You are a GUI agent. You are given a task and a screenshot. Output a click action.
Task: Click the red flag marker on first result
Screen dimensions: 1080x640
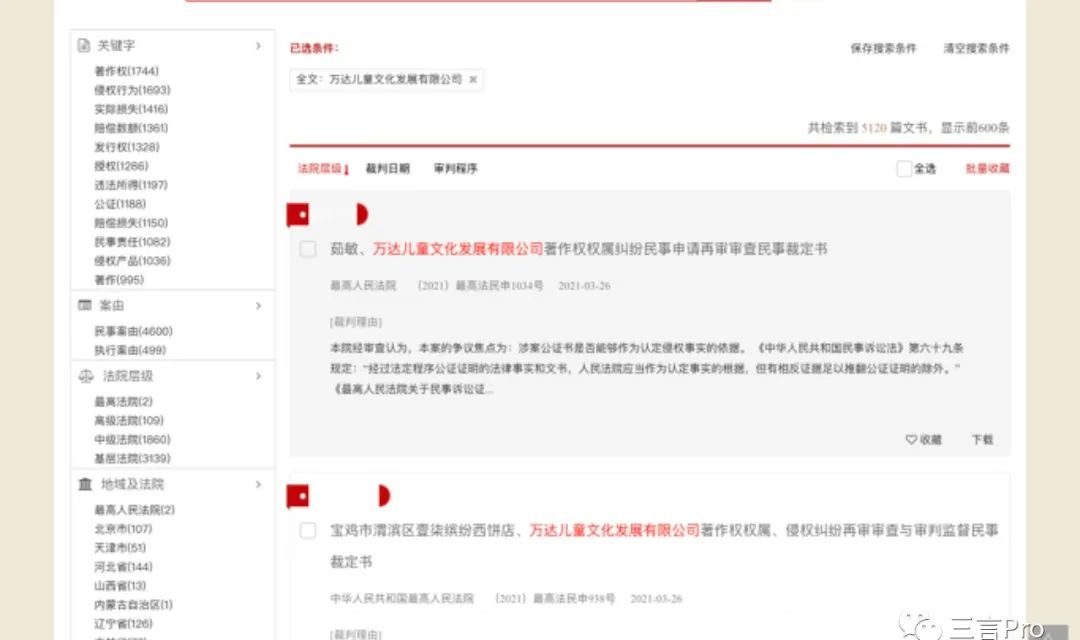tap(297, 214)
